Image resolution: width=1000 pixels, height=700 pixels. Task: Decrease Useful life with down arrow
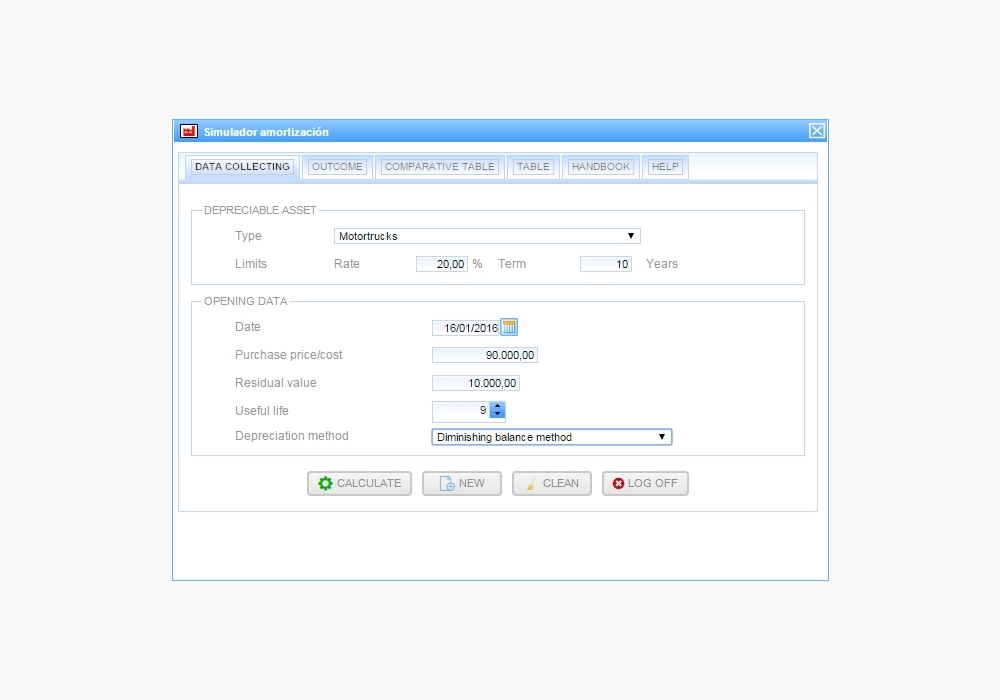click(498, 415)
